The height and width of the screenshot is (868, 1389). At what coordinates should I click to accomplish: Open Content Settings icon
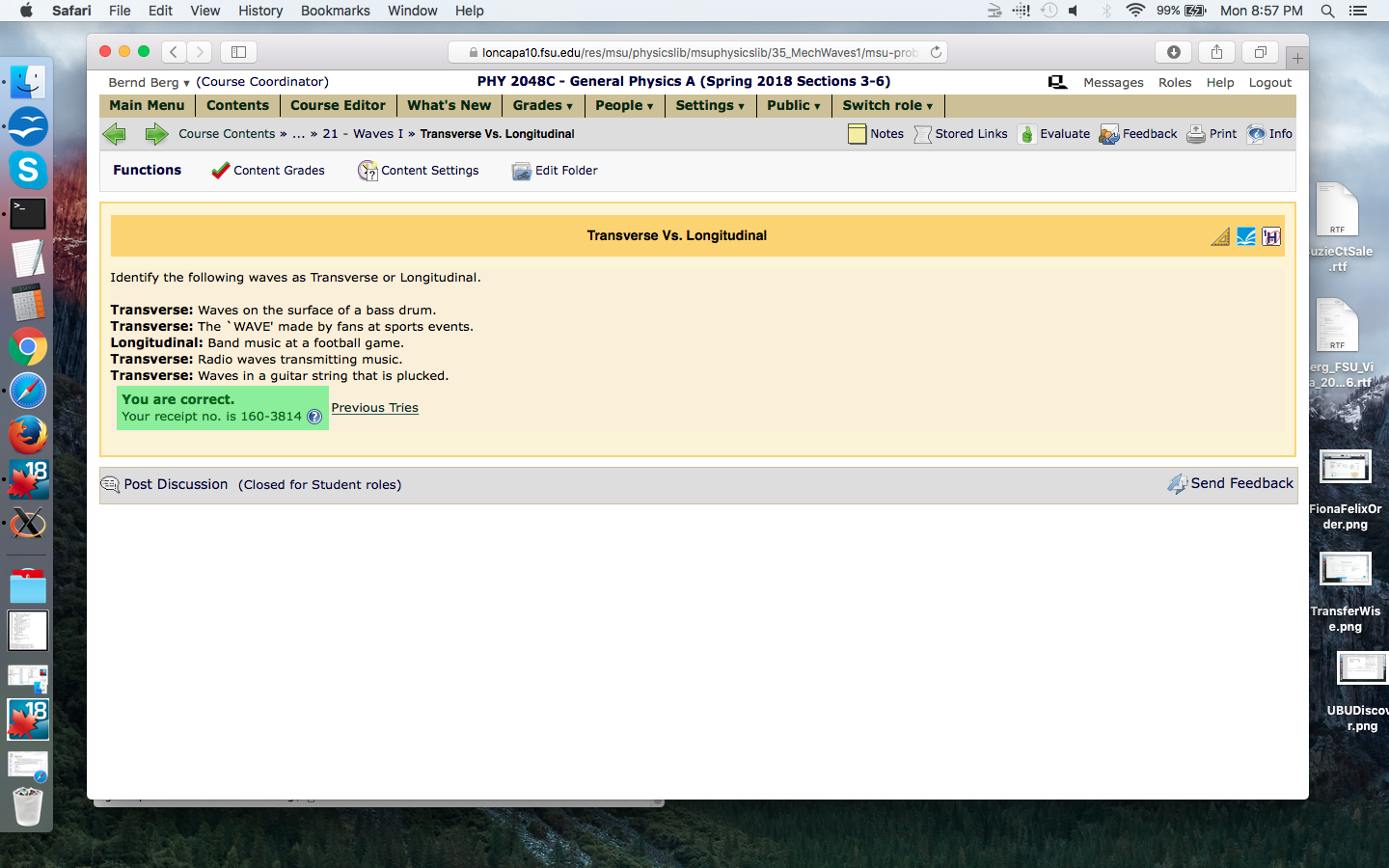pos(368,171)
